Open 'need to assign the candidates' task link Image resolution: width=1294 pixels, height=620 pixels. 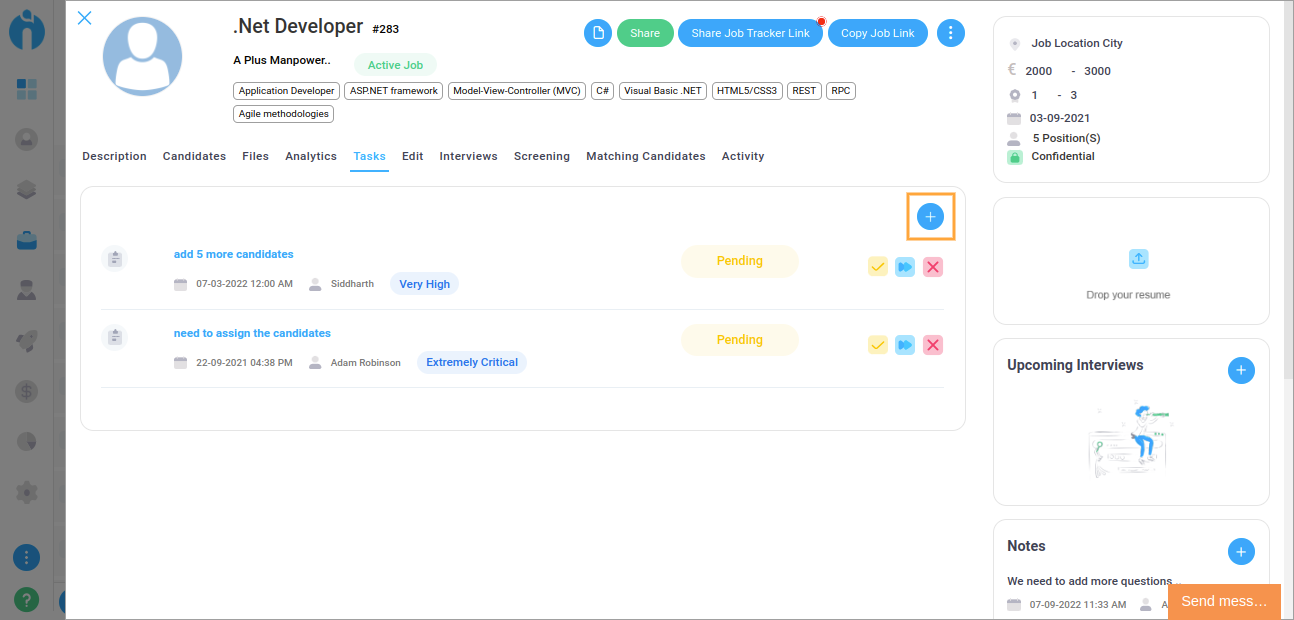[x=252, y=333]
